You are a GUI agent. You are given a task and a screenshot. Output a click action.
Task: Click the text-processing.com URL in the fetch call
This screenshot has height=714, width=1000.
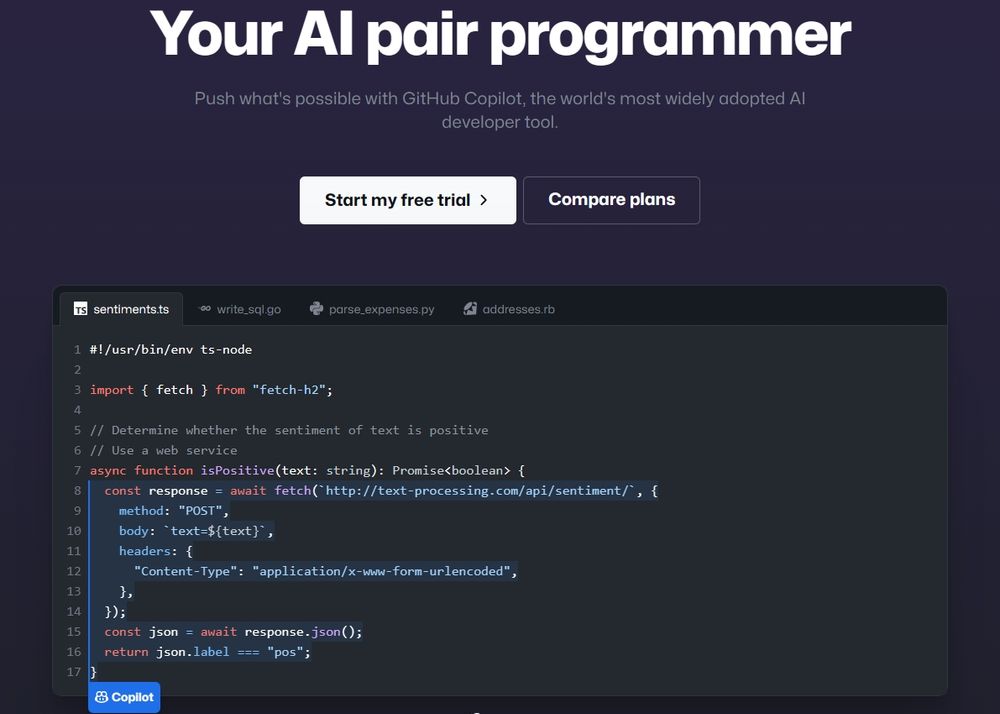[477, 490]
